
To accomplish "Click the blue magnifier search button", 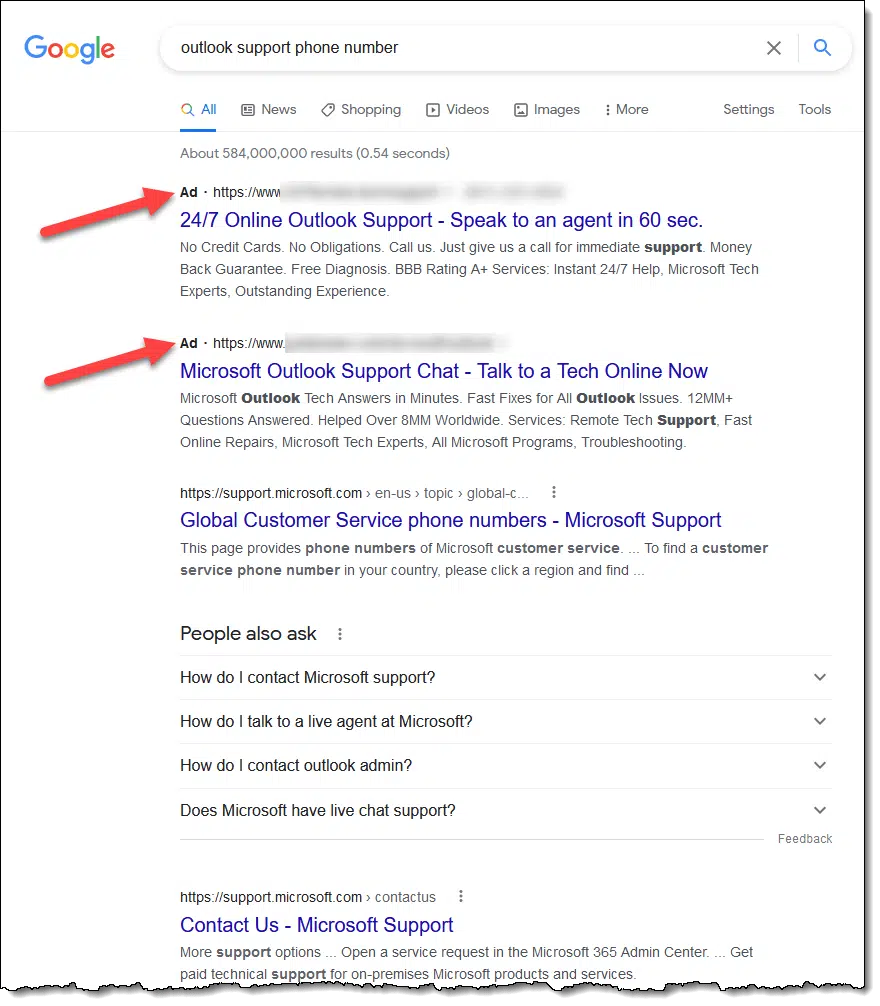I will [822, 47].
